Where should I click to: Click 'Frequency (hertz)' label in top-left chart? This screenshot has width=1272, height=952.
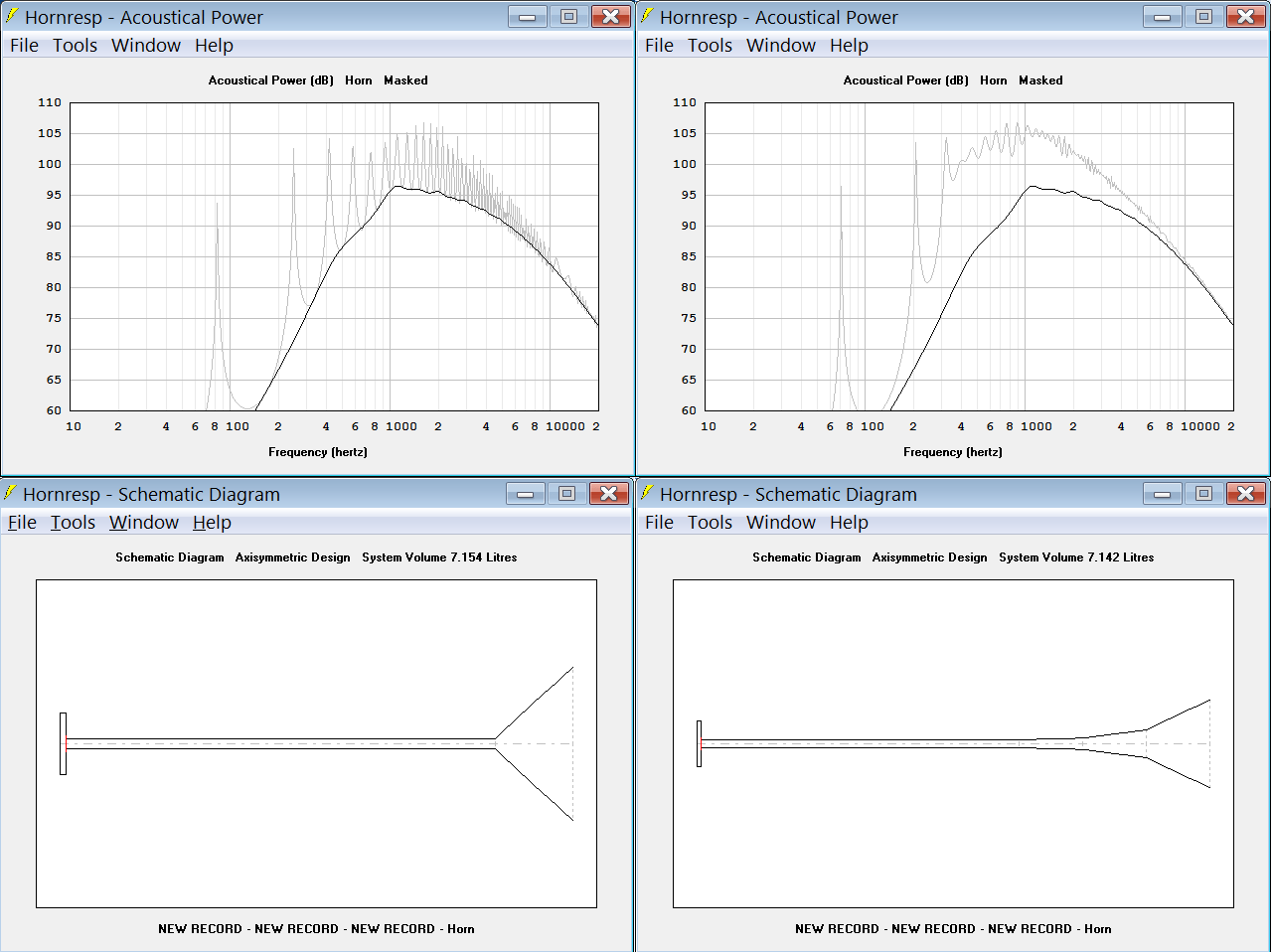pos(318,452)
